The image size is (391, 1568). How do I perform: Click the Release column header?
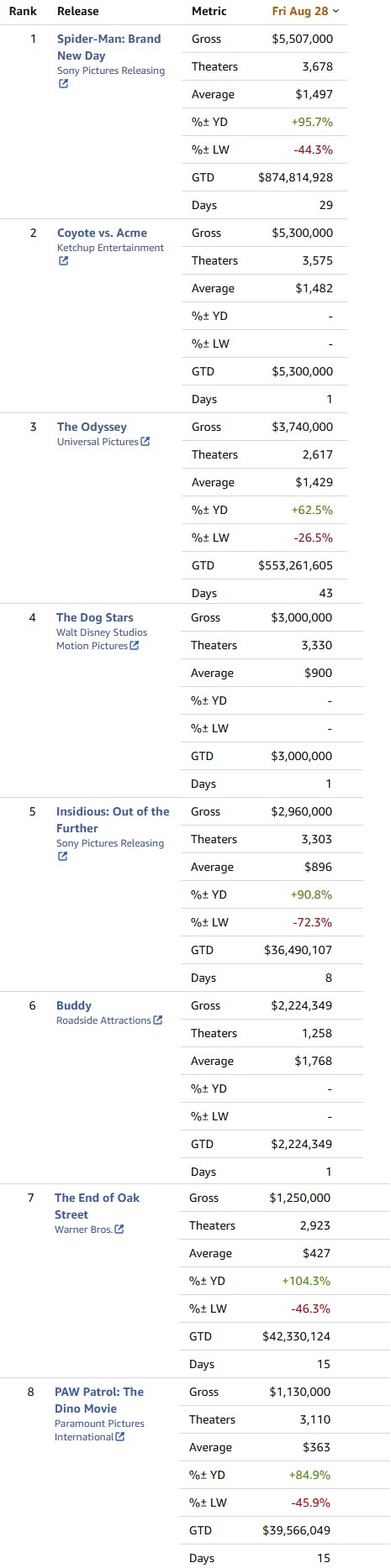[78, 11]
